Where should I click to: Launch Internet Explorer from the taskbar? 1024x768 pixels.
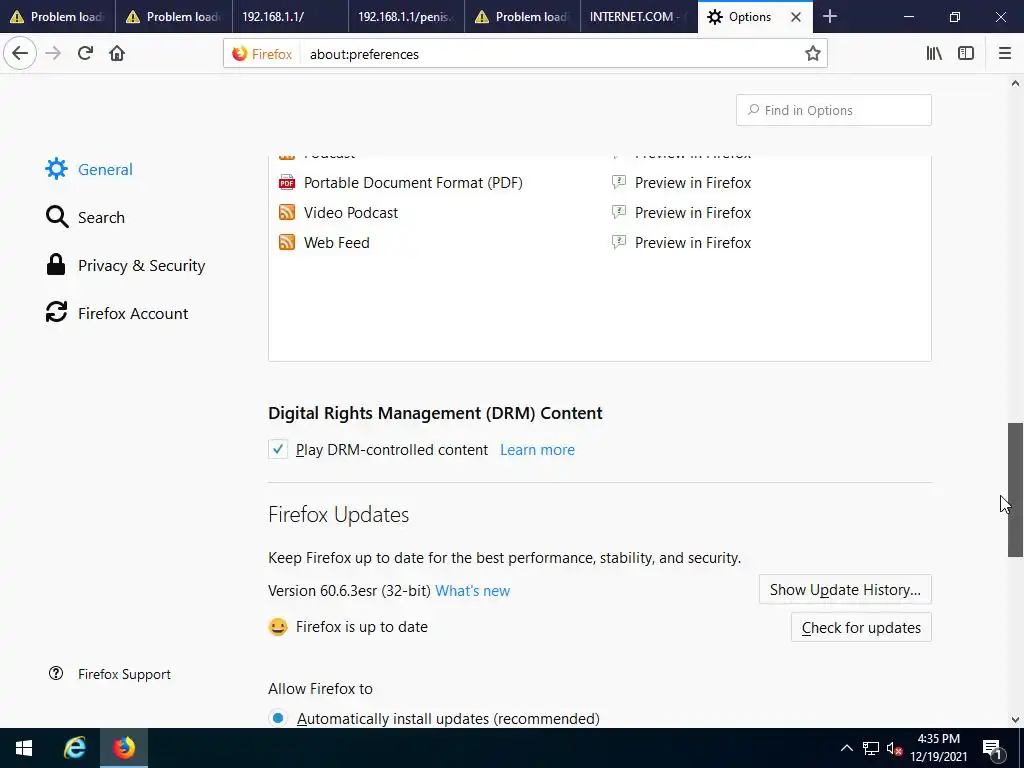pyautogui.click(x=74, y=748)
